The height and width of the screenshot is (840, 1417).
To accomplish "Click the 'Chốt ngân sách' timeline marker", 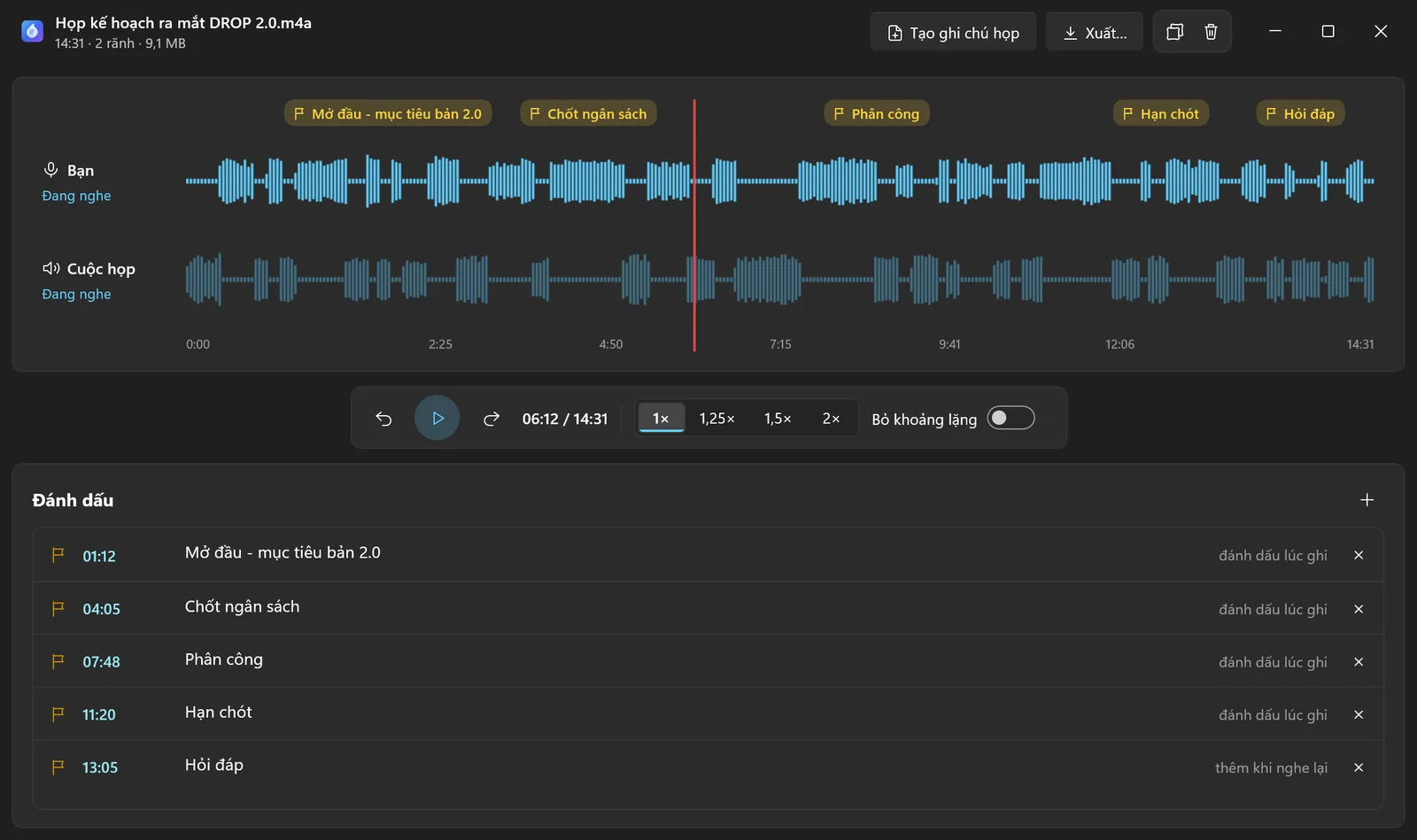I will click(588, 113).
